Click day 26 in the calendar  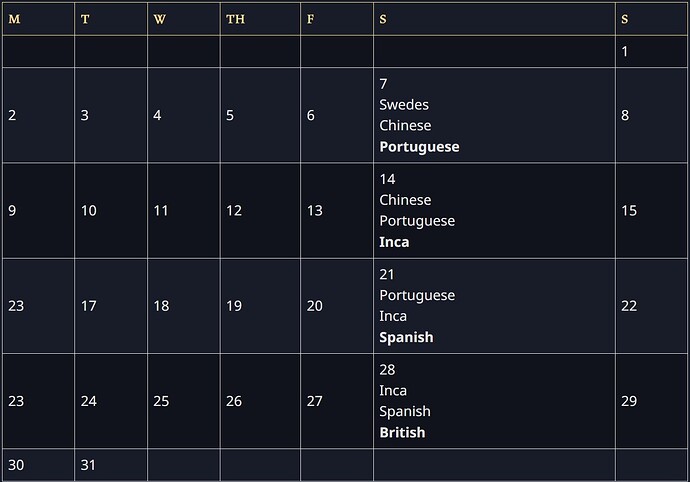[233, 401]
